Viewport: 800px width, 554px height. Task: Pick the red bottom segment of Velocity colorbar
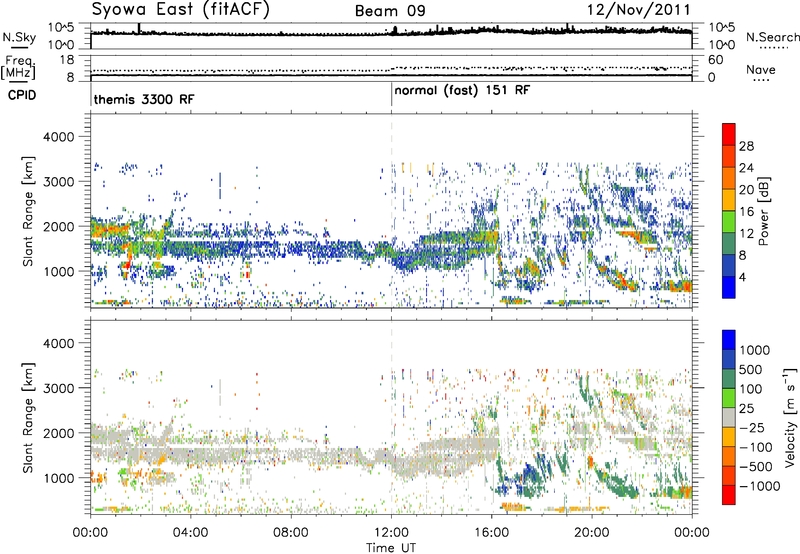coord(729,495)
